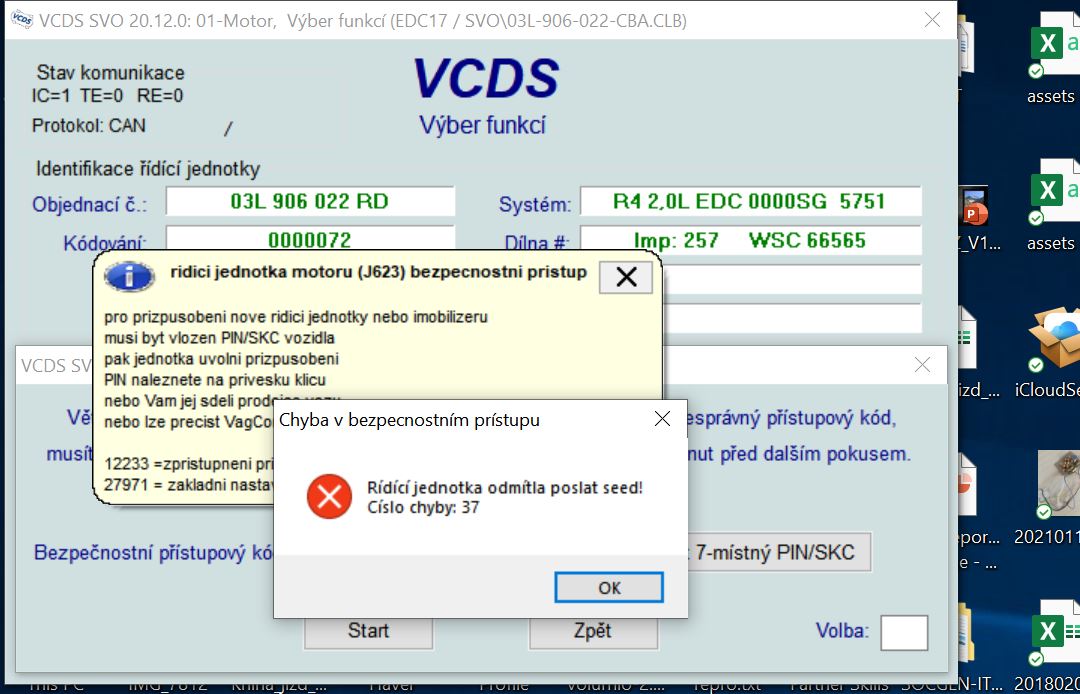Click the blue info icon in balloon
This screenshot has height=694, width=1080.
tap(130, 276)
